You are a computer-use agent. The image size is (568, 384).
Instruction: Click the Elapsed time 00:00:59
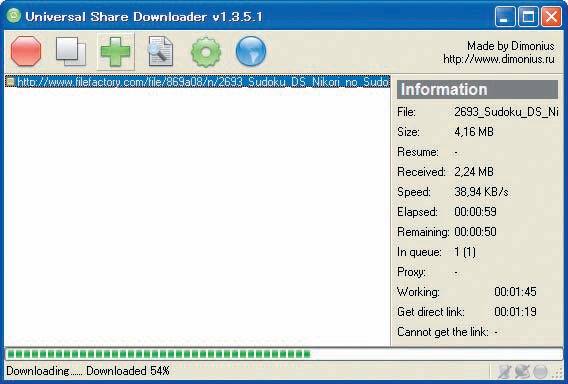[x=475, y=212]
